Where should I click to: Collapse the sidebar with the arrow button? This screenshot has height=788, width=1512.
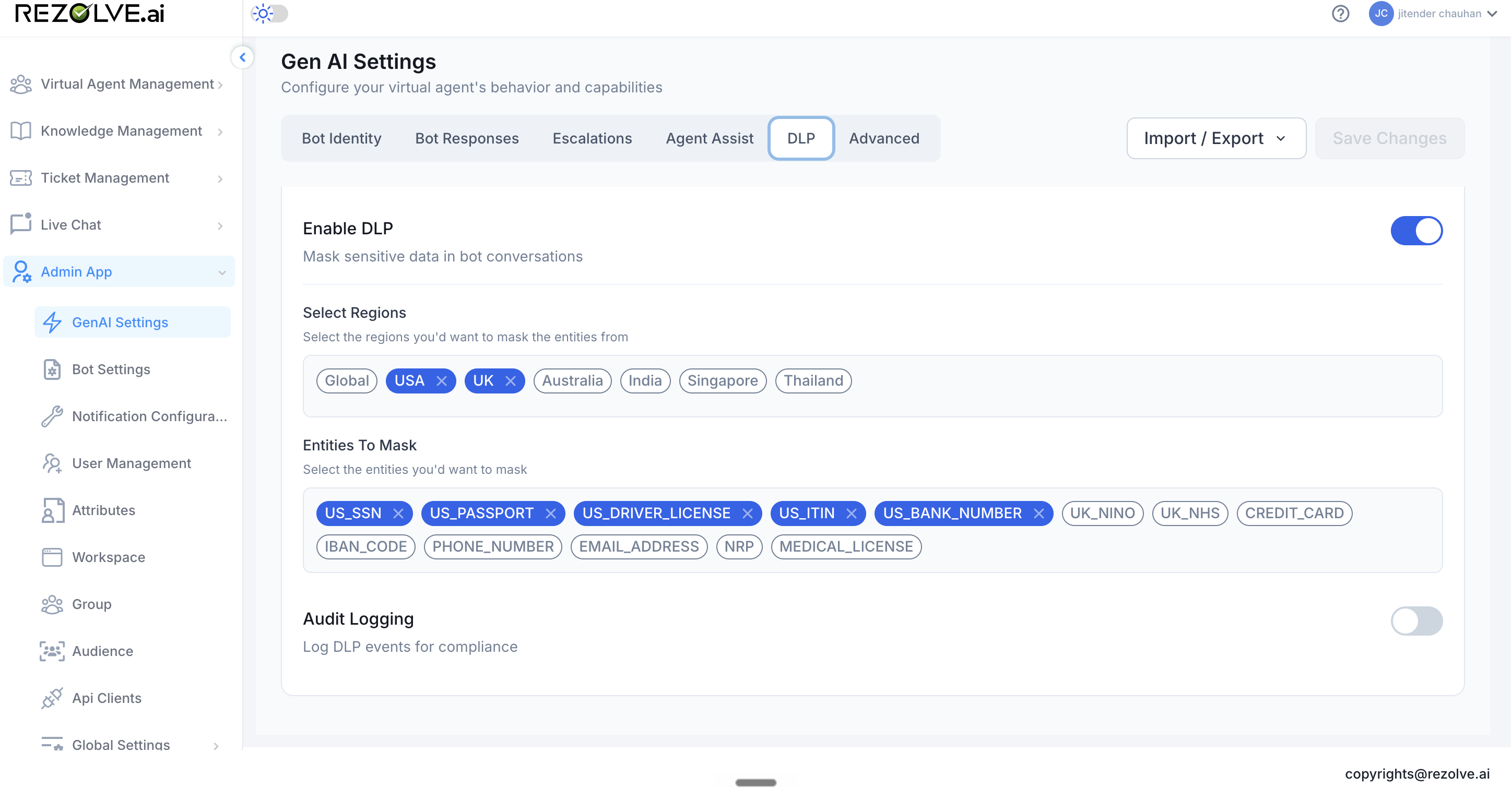242,57
